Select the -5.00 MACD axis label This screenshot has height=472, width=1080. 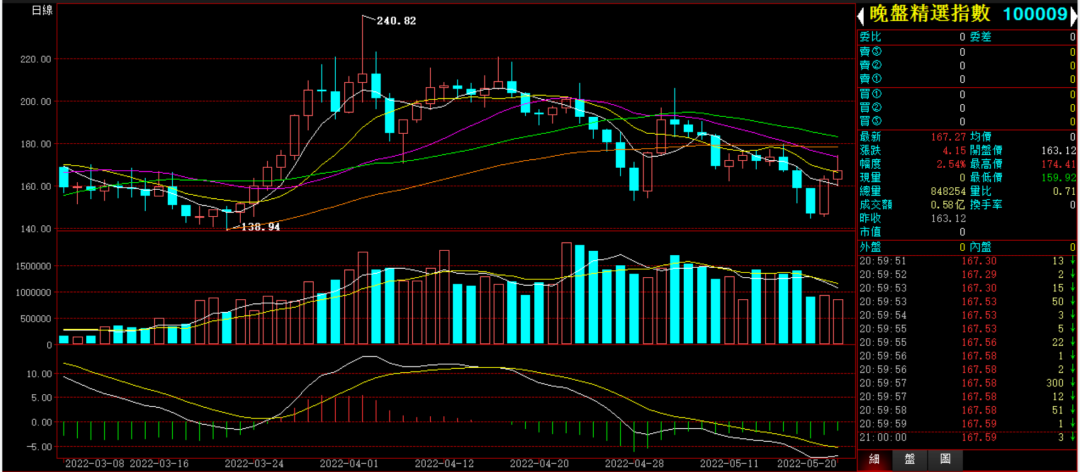coord(38,447)
